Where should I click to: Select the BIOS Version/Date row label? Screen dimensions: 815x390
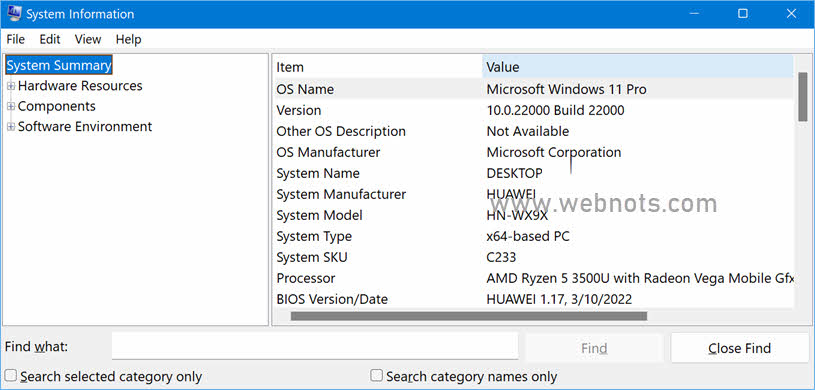(332, 299)
